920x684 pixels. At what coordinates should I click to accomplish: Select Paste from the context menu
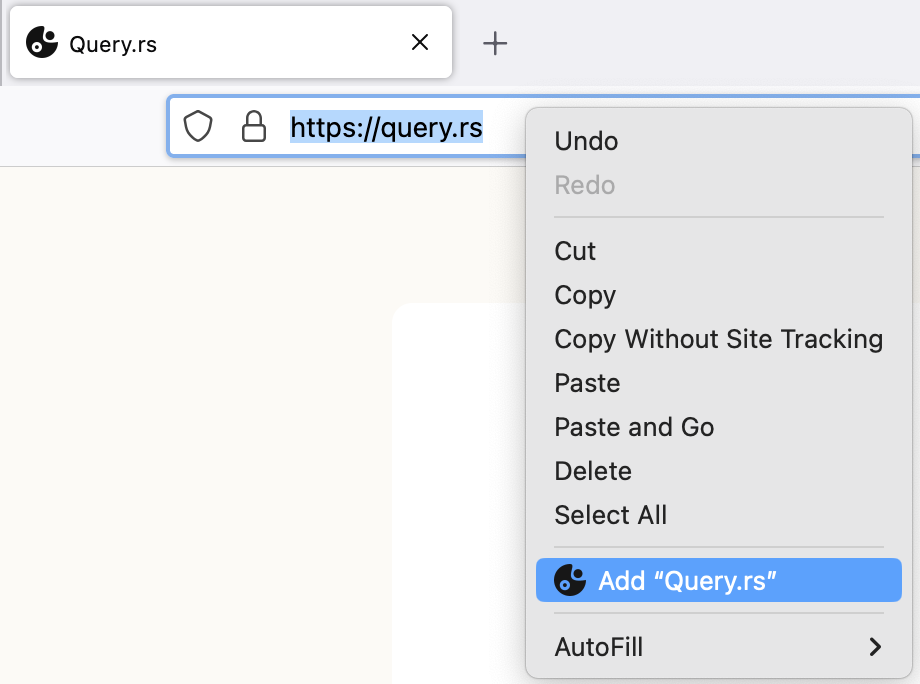coord(587,383)
